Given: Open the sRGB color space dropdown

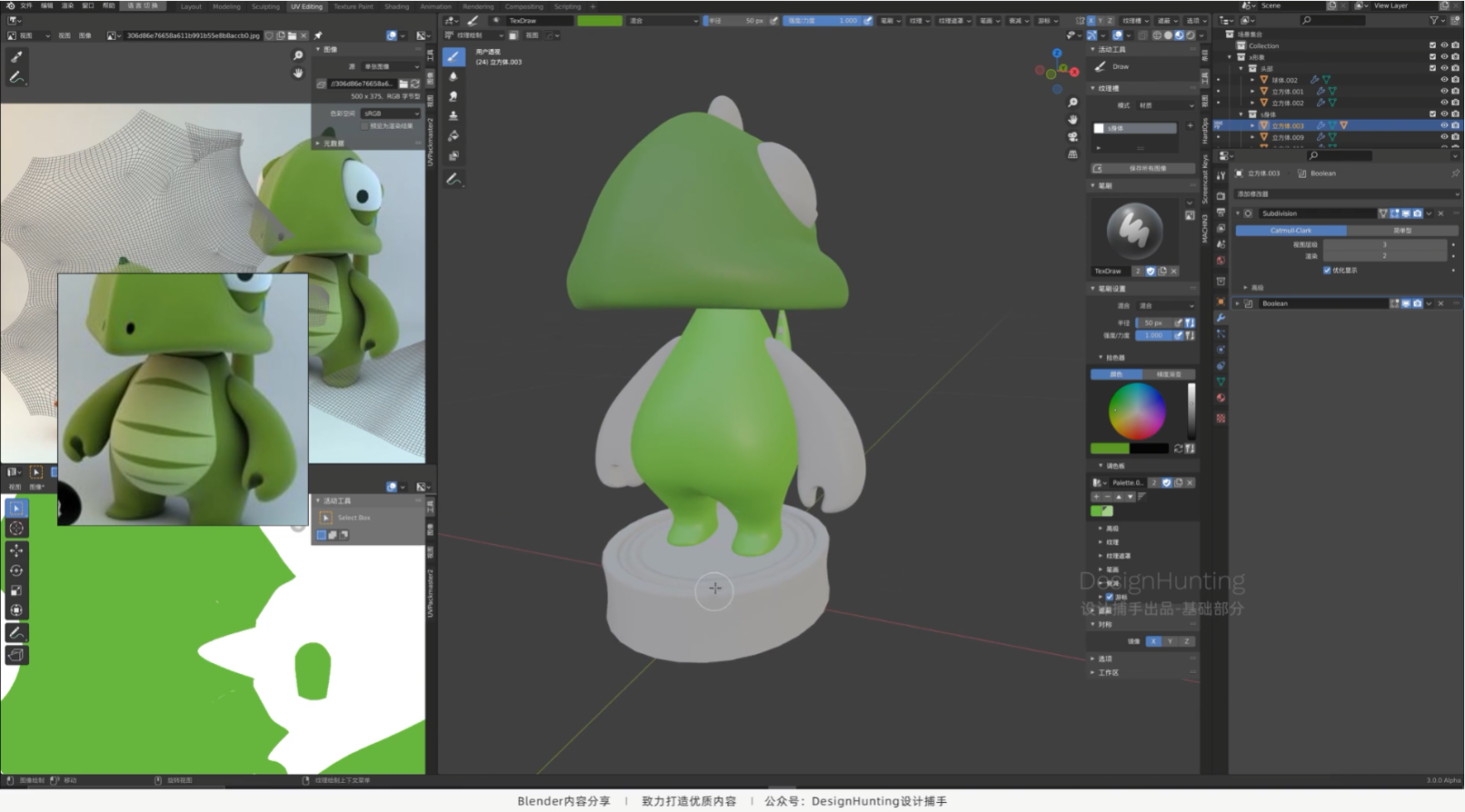Looking at the screenshot, I should 391,114.
